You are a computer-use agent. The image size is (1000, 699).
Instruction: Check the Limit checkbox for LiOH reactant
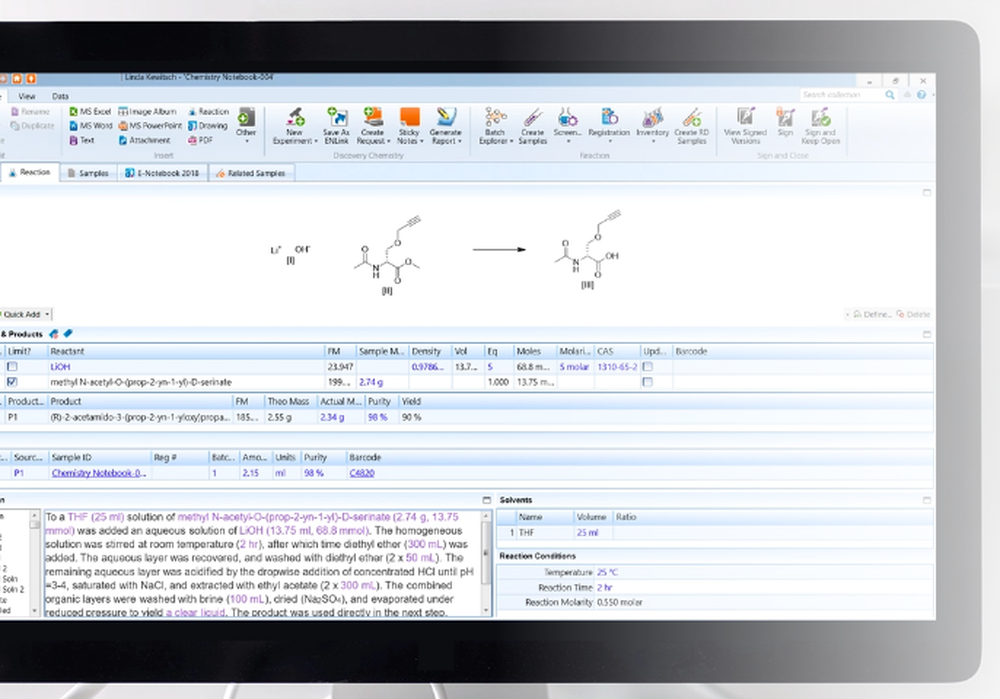point(14,366)
